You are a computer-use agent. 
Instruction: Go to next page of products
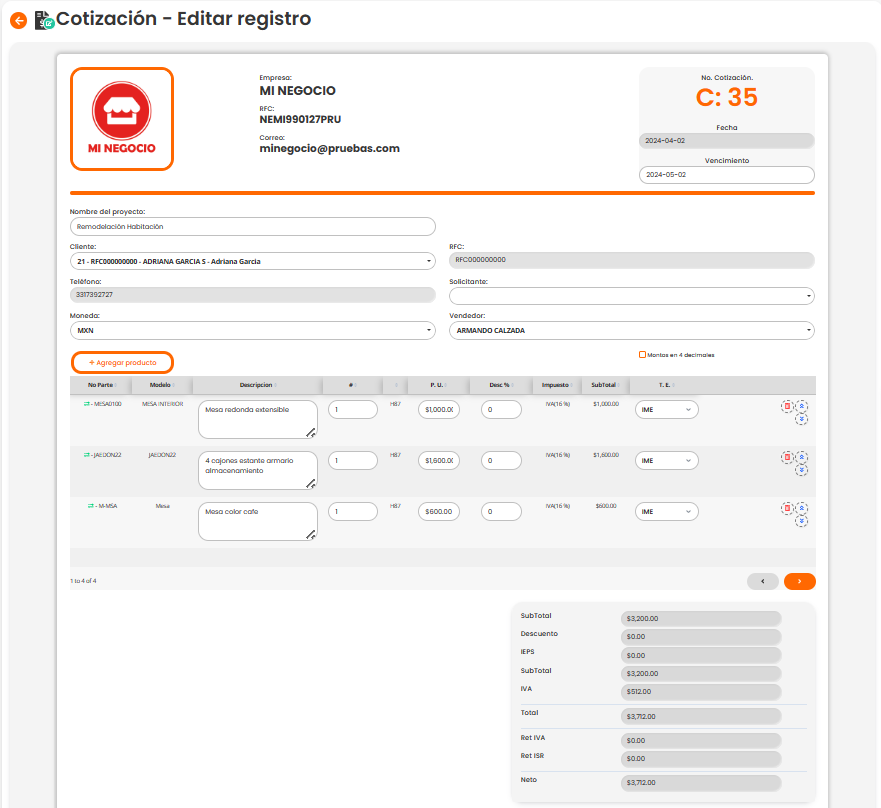(x=799, y=580)
